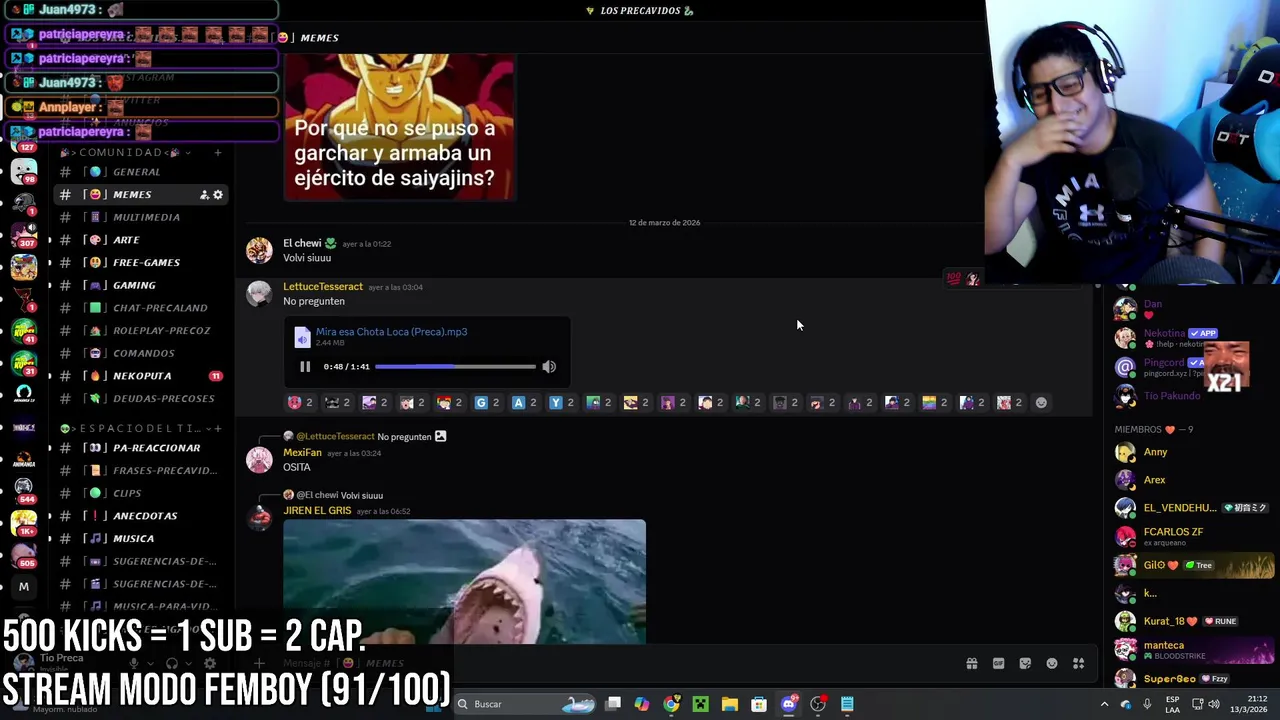
Task: Seek on the audio progress bar
Action: (455, 367)
